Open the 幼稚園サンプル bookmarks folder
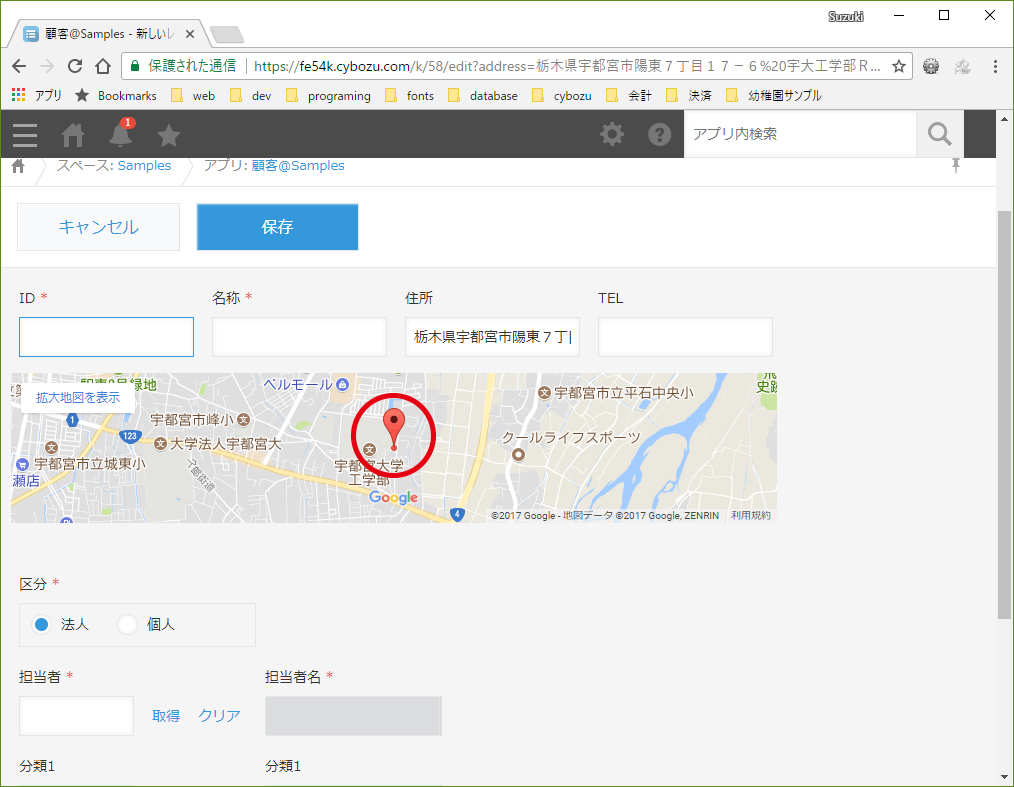The image size is (1014, 787). point(773,96)
